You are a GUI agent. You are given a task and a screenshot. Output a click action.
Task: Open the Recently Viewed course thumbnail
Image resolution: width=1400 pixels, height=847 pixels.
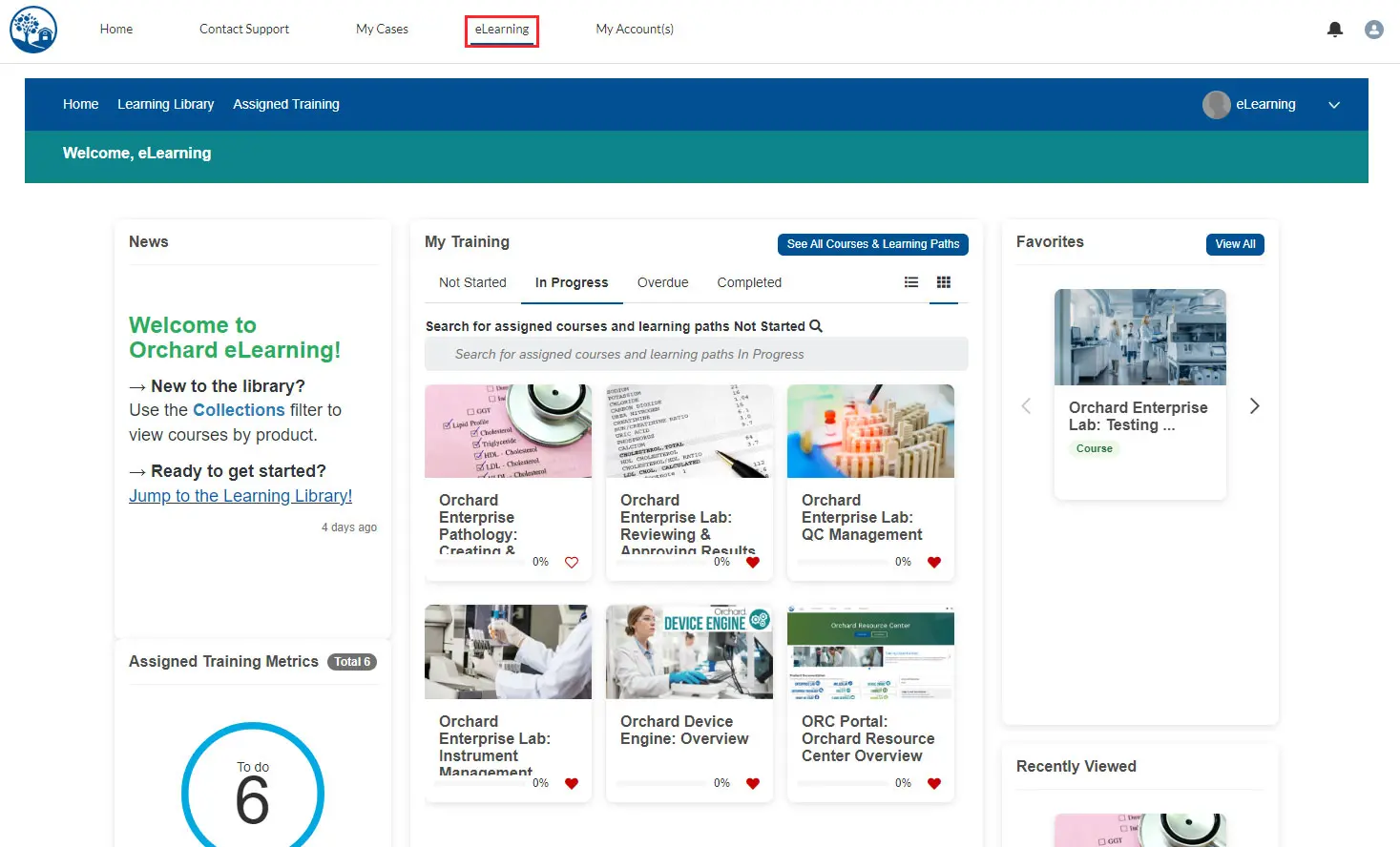point(1139,830)
